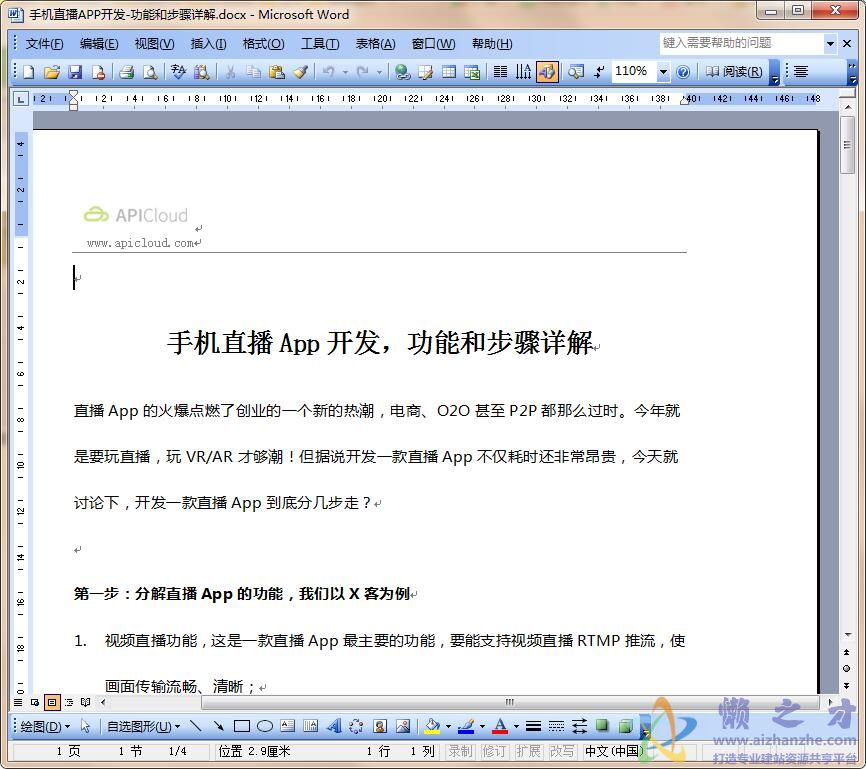Insert a Text Box from drawing toolbar
This screenshot has height=769, width=866.
(x=288, y=726)
